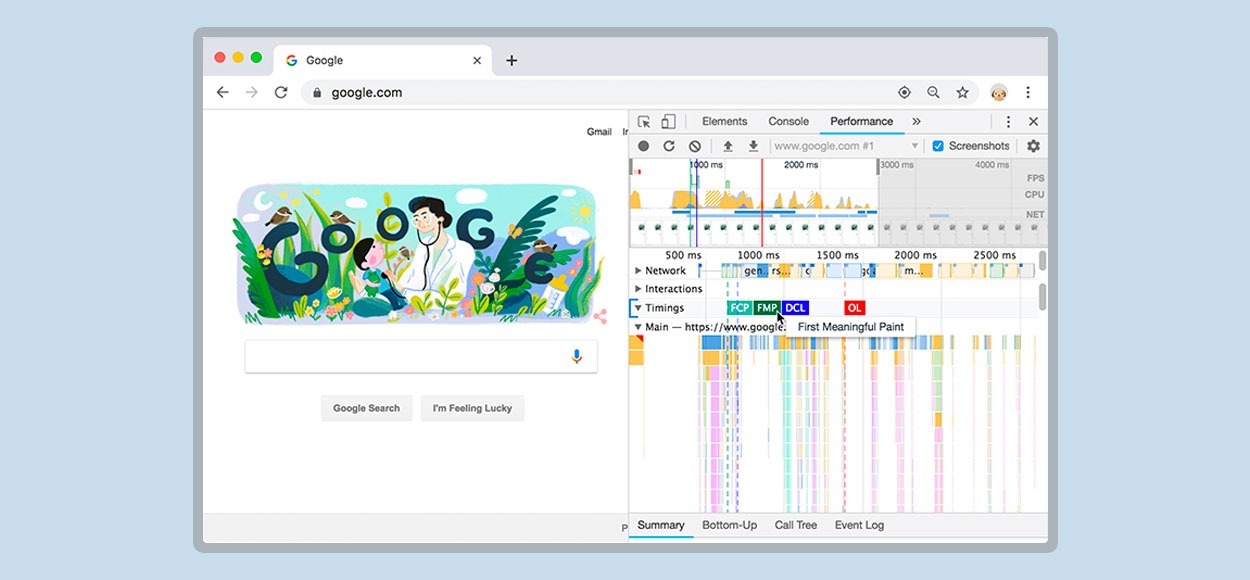Click the "gen..." network request bar
Screen dimensions: 1250x580
pos(755,271)
